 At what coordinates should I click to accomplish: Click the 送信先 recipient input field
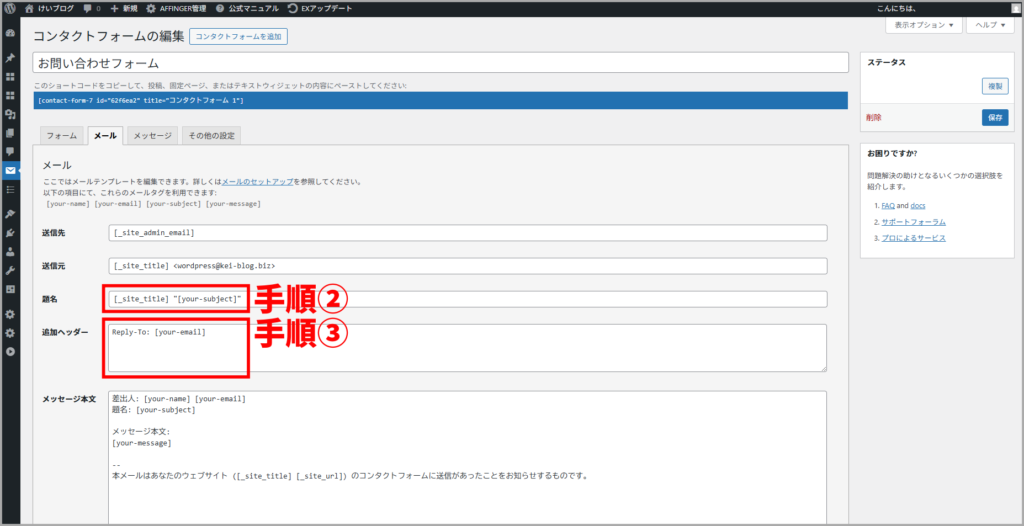tap(467, 233)
